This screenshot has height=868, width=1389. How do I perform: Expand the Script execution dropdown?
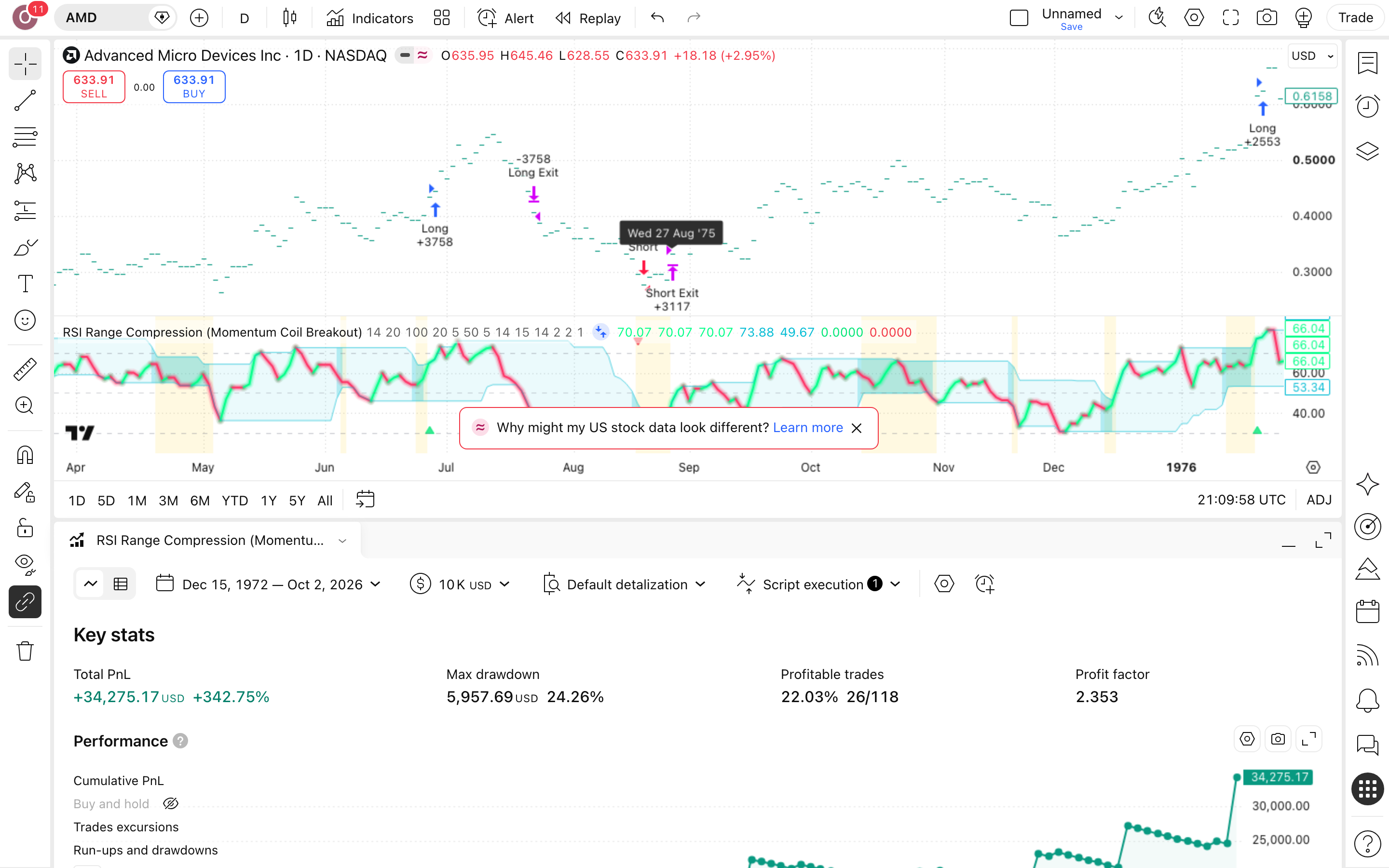coord(818,584)
